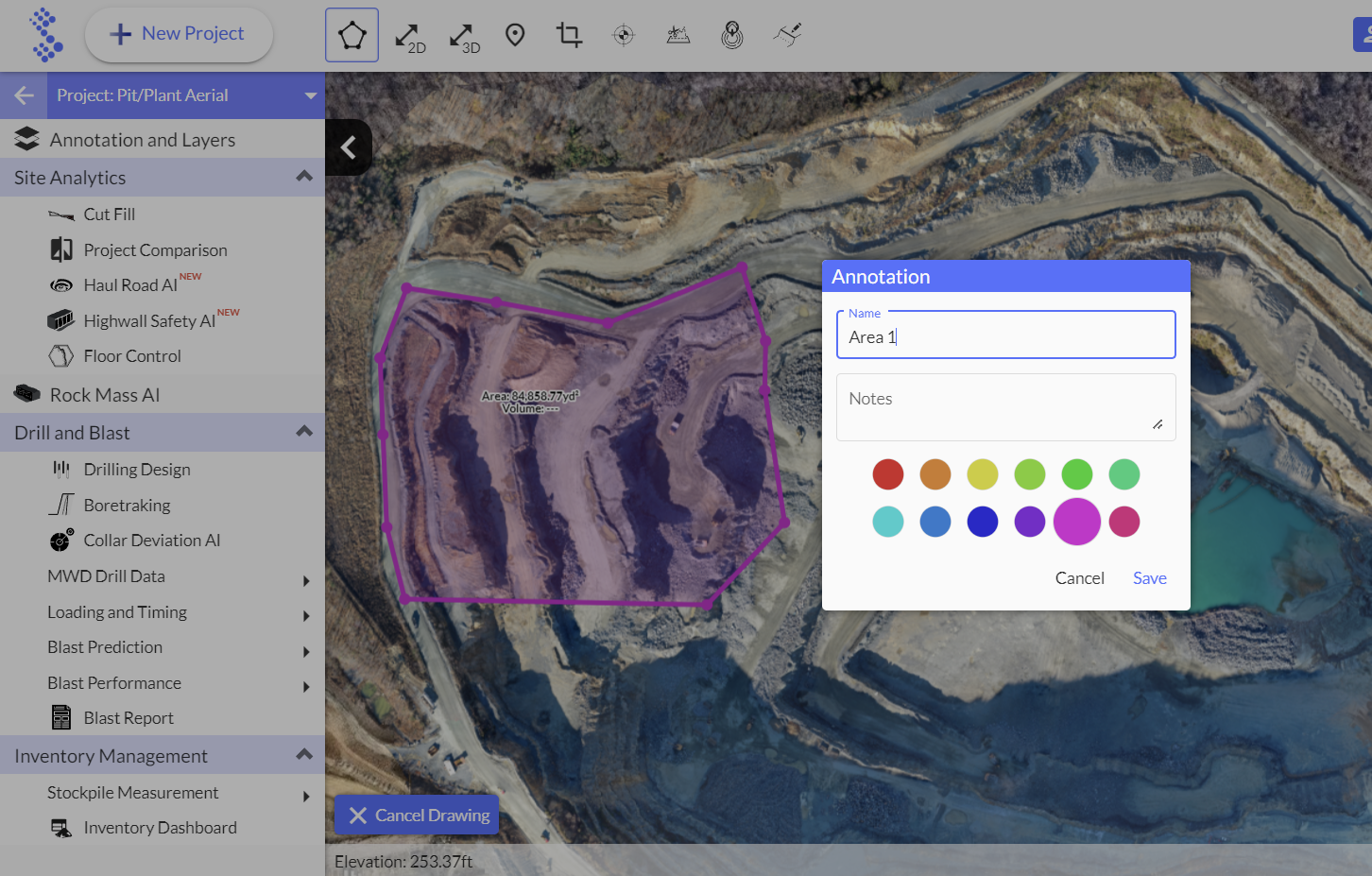Click the annotation Name field
This screenshot has width=1372, height=876.
click(x=1006, y=335)
